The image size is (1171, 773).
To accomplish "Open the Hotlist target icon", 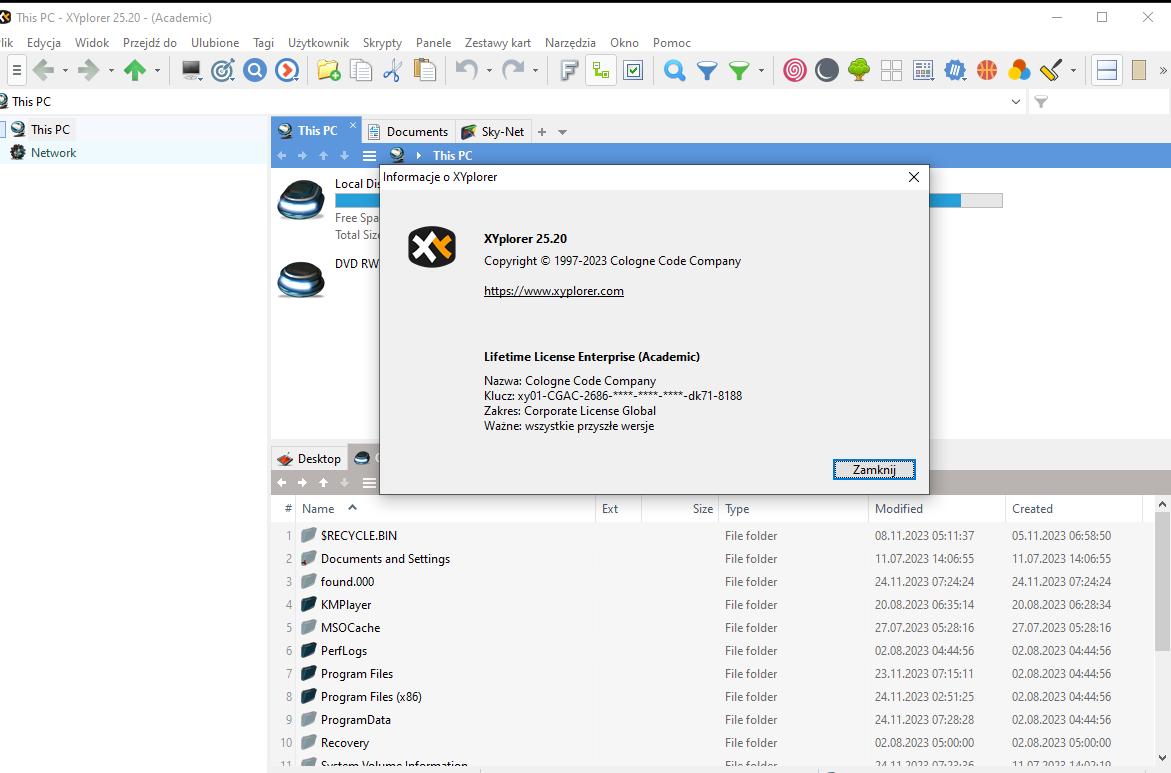I will 223,71.
